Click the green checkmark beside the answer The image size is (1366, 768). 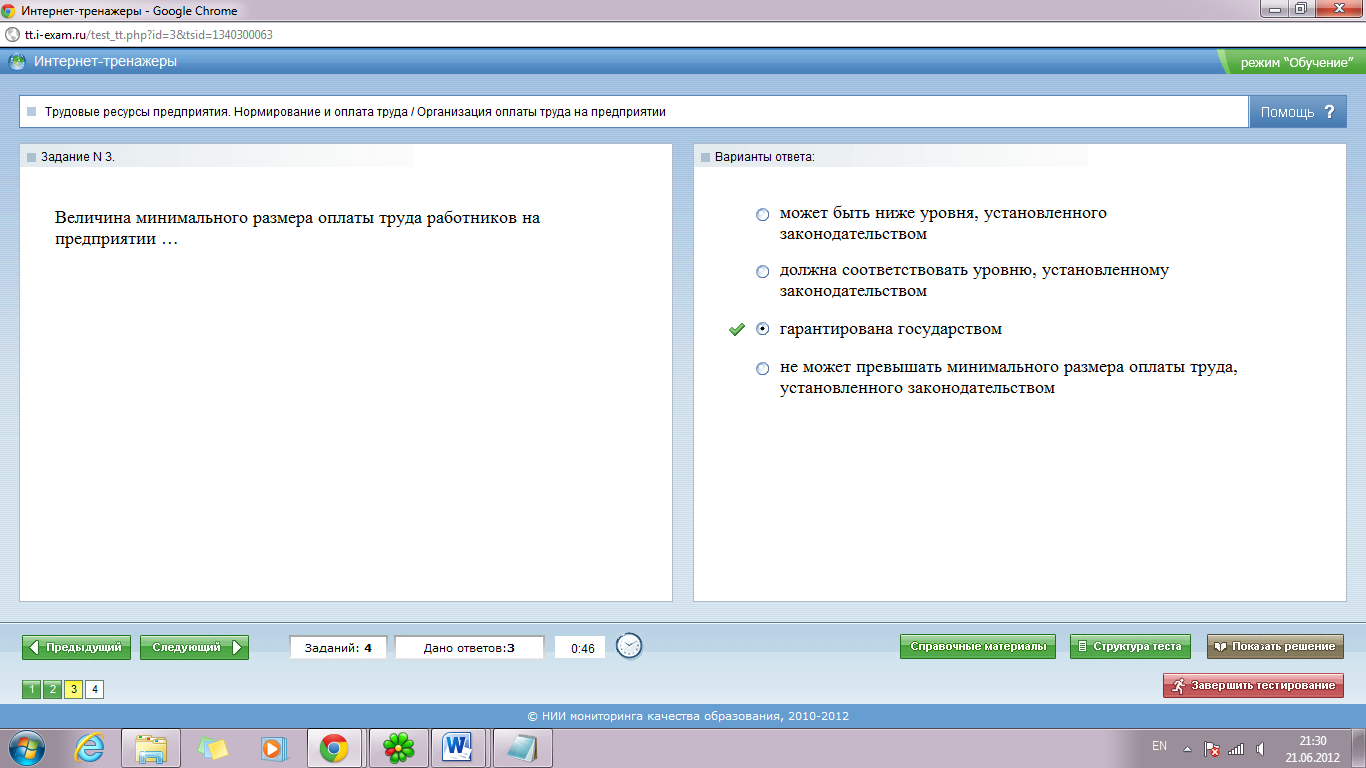coord(737,329)
